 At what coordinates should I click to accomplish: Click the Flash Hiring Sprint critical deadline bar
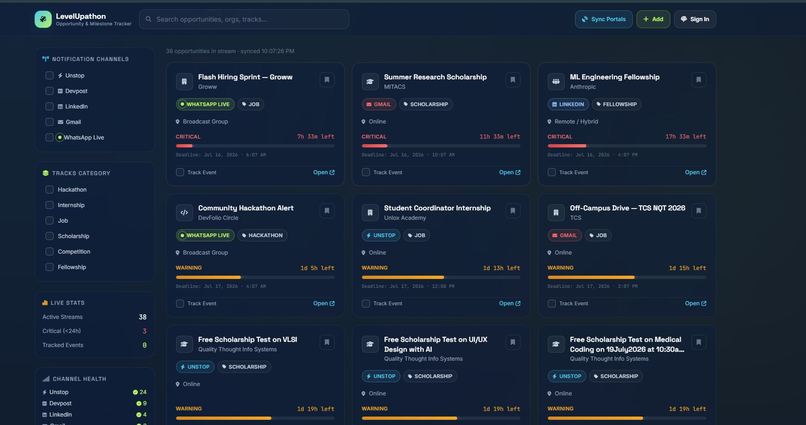(x=255, y=146)
